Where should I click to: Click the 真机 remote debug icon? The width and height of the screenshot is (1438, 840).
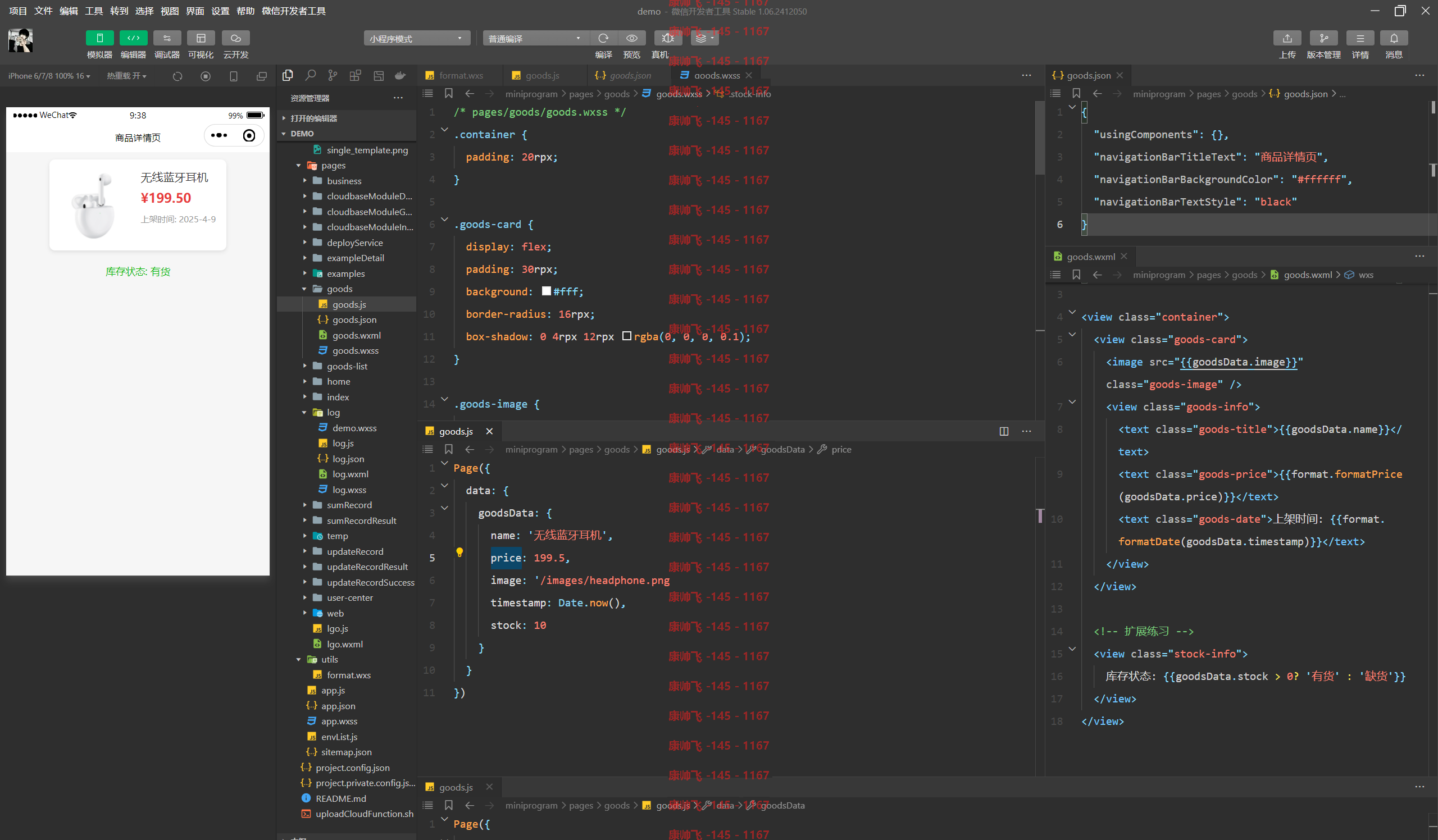[x=668, y=38]
